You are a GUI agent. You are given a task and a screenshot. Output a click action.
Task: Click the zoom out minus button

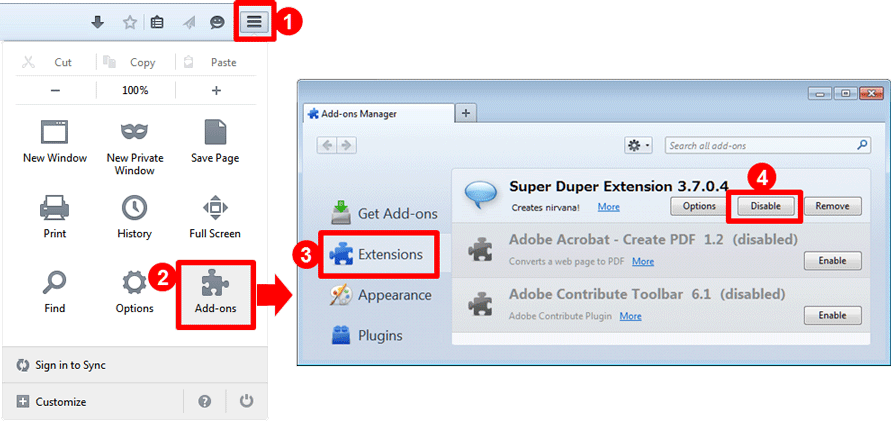point(55,90)
